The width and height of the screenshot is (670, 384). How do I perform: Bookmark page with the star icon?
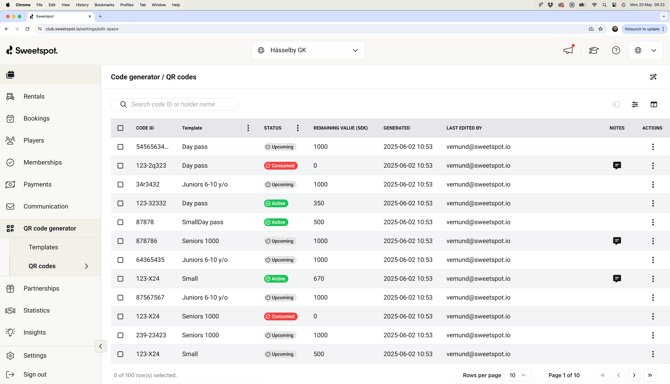600,29
